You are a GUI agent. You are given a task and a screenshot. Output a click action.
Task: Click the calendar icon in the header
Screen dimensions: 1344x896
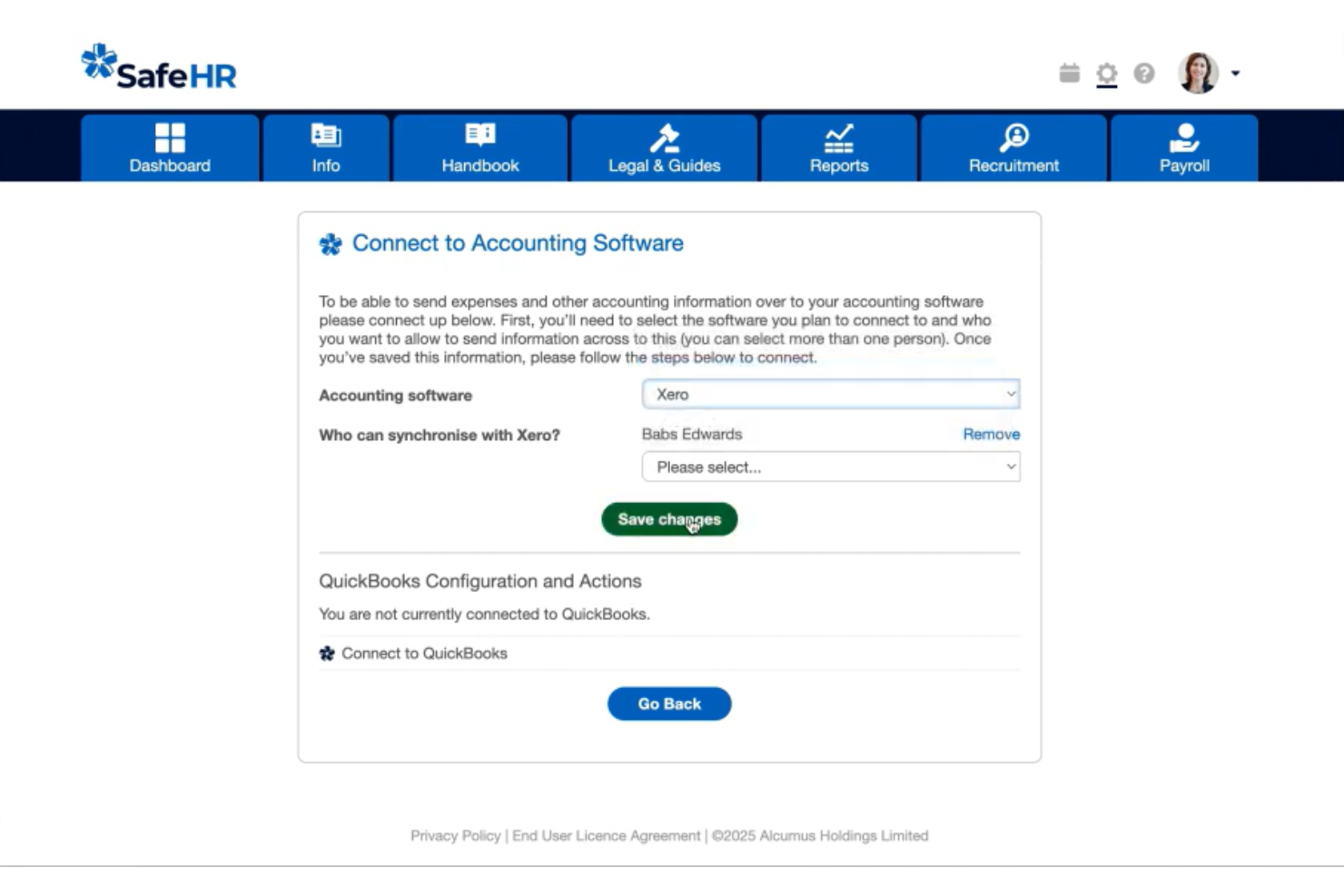click(1068, 73)
